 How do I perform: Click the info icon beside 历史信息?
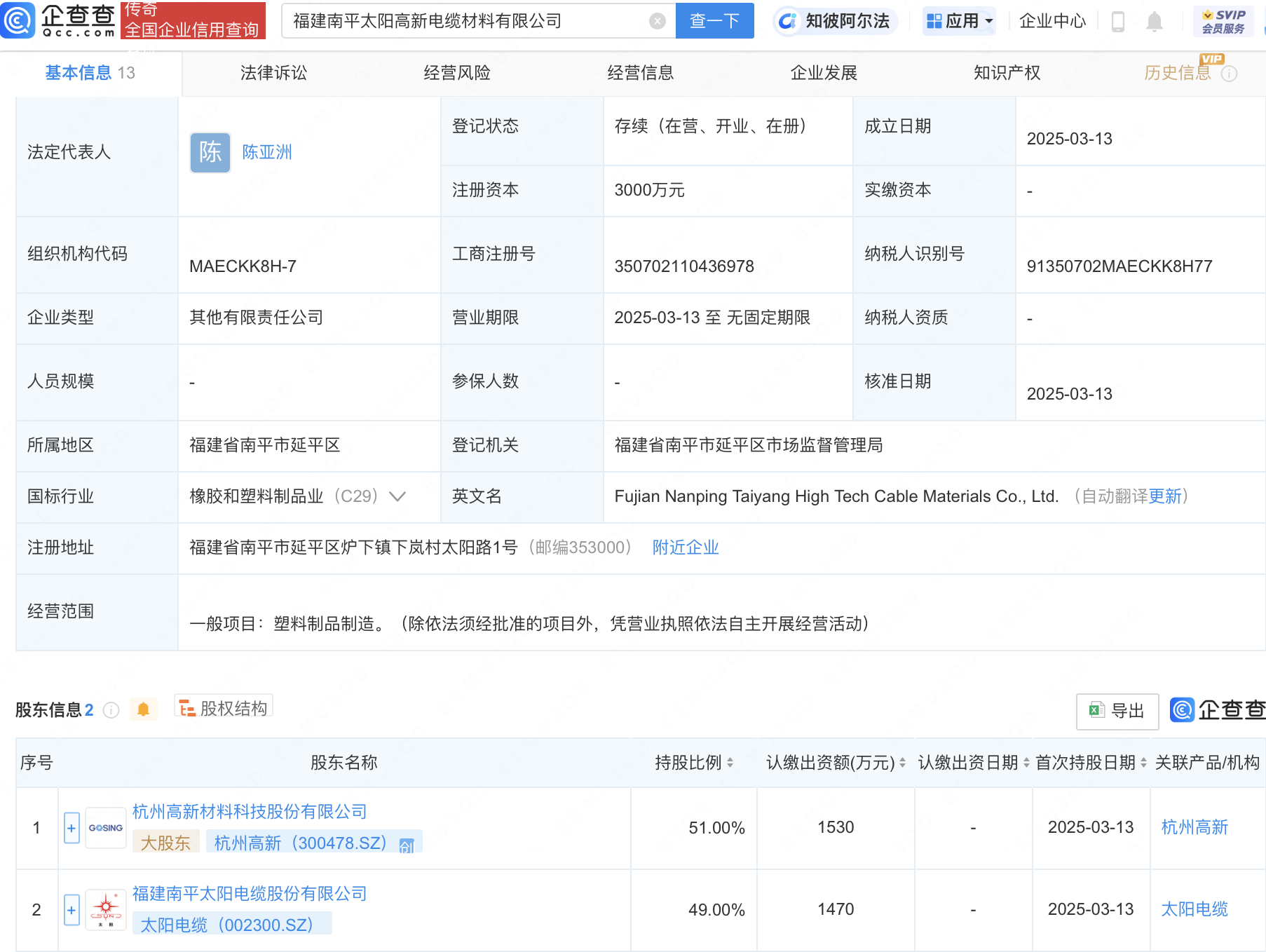coord(1229,74)
